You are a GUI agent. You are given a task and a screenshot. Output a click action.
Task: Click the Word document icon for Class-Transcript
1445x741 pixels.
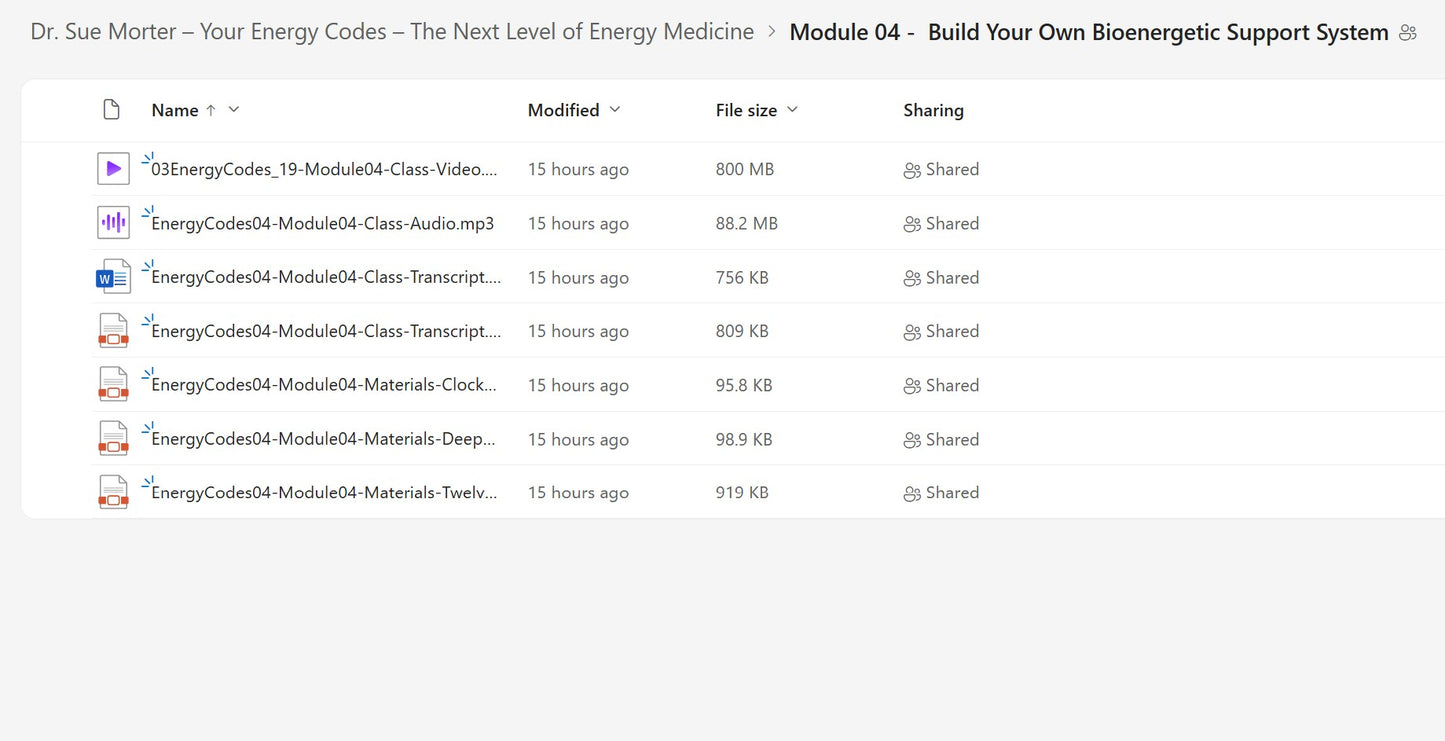coord(113,277)
